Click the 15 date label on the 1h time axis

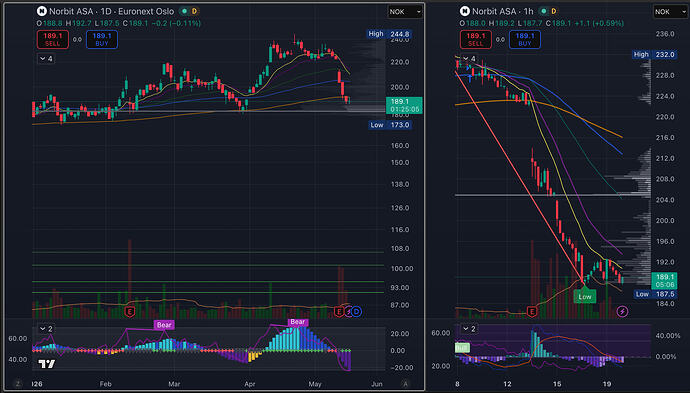pyautogui.click(x=557, y=384)
